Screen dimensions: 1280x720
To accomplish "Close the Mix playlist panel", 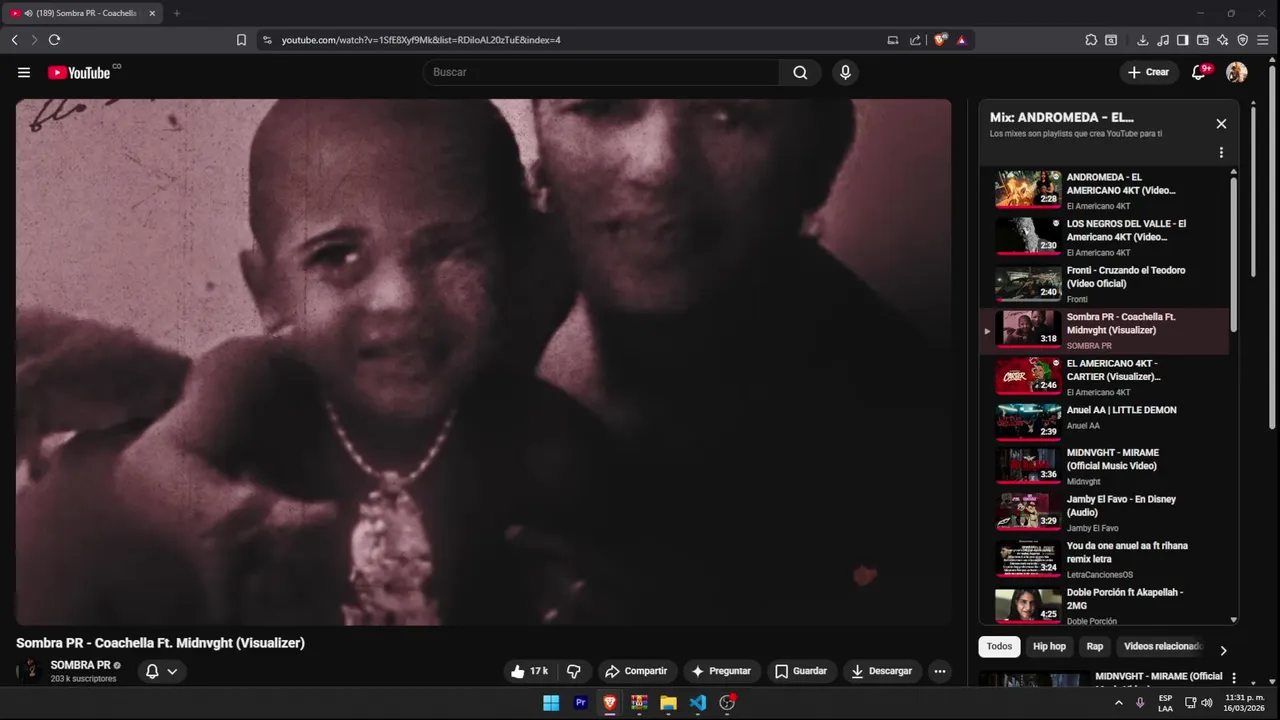I will (x=1221, y=124).
